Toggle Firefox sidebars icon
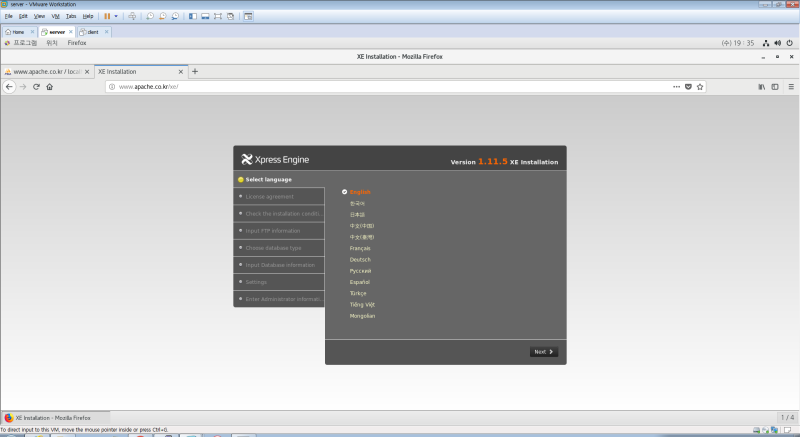This screenshot has width=800, height=437. 775,87
